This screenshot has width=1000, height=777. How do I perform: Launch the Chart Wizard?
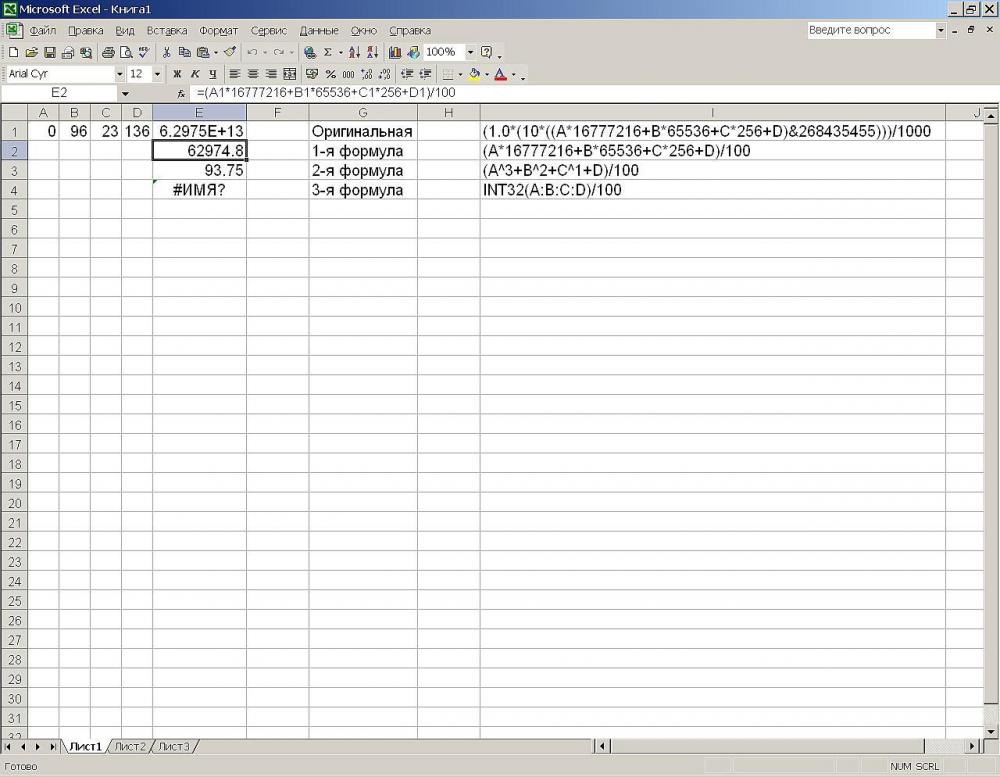coord(395,52)
